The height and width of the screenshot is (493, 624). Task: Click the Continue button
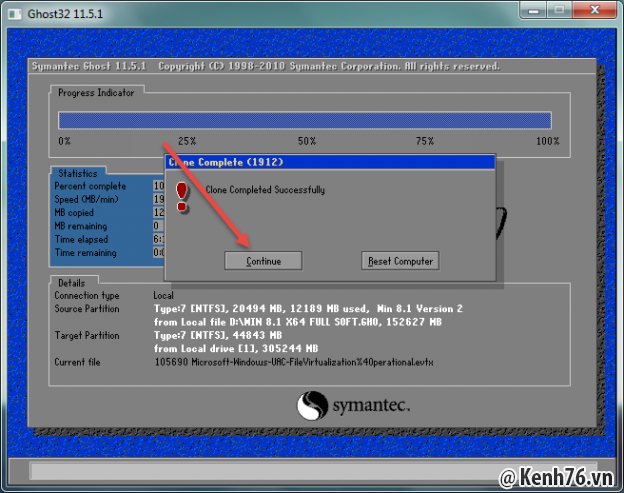tap(263, 261)
